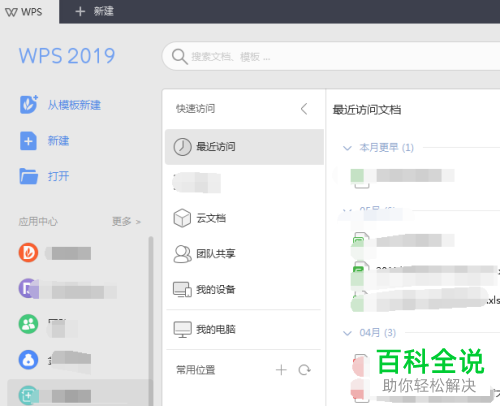Open 我的设备 entry

[x=244, y=289]
